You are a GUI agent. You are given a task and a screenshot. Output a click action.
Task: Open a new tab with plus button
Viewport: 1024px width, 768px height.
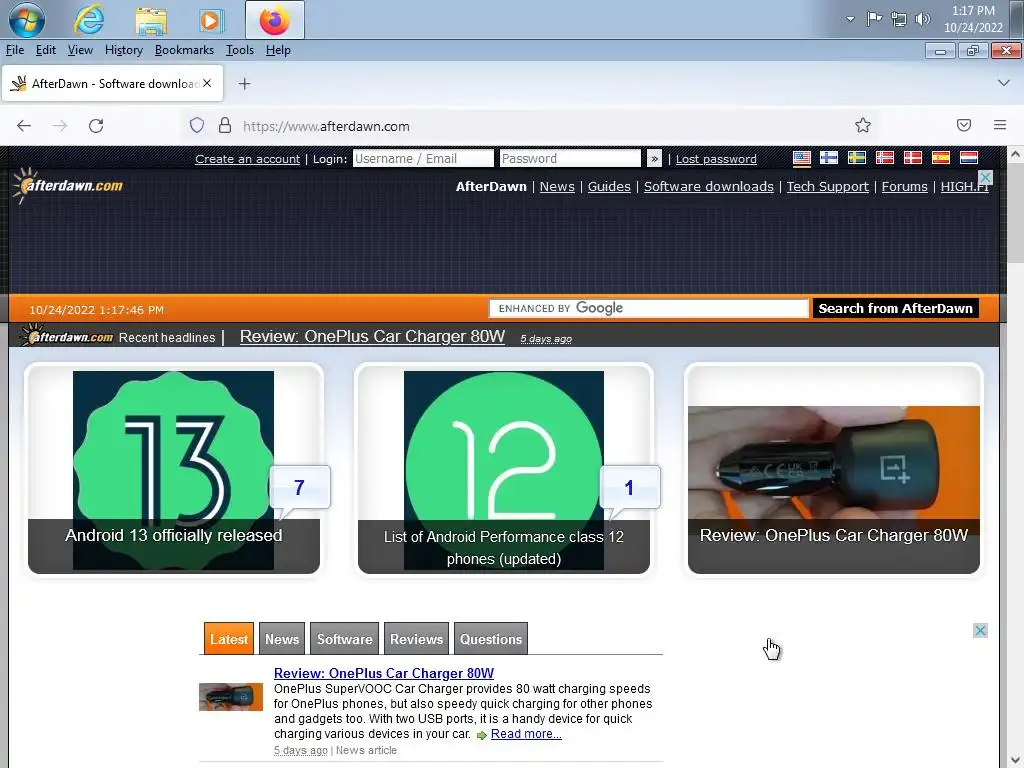[x=244, y=84]
